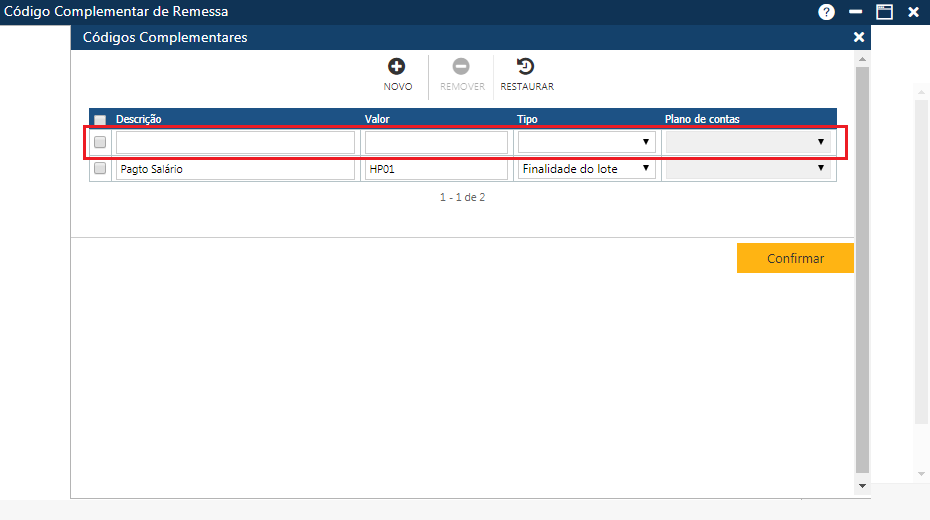Viewport: 930px width, 520px height.
Task: Click the RESTAURAR restore icon
Action: coord(526,68)
